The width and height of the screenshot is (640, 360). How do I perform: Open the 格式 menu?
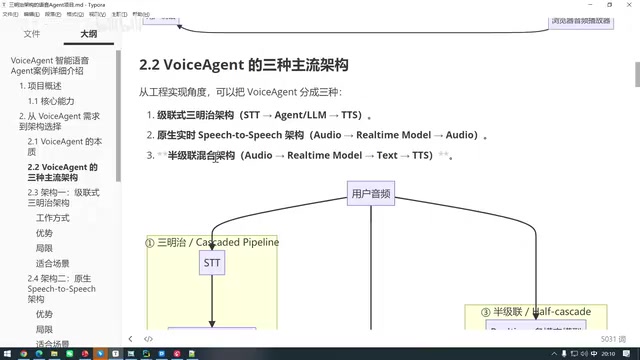coord(75,14)
